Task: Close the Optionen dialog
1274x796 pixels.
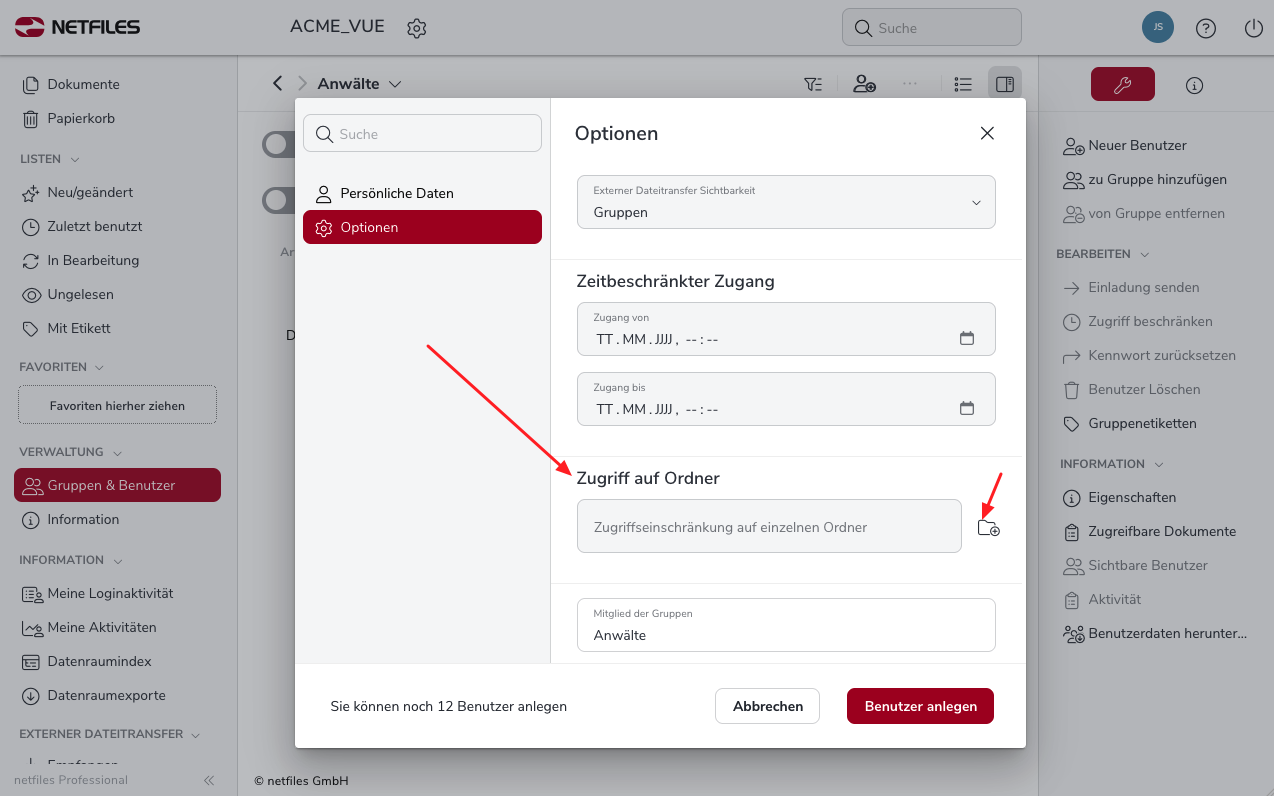Action: (x=987, y=133)
